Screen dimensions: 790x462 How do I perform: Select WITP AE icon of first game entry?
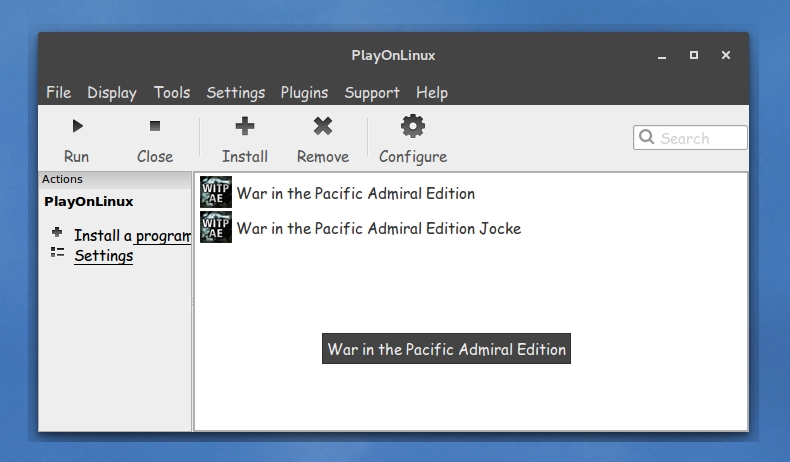point(216,192)
